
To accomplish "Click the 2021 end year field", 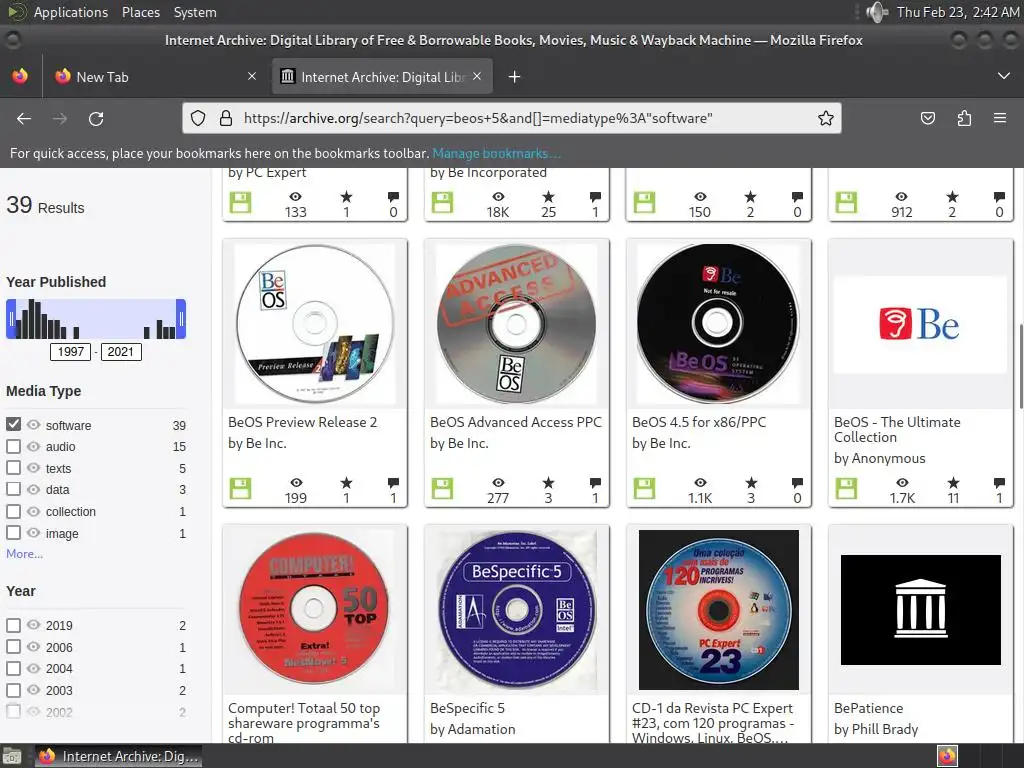I will tap(121, 352).
